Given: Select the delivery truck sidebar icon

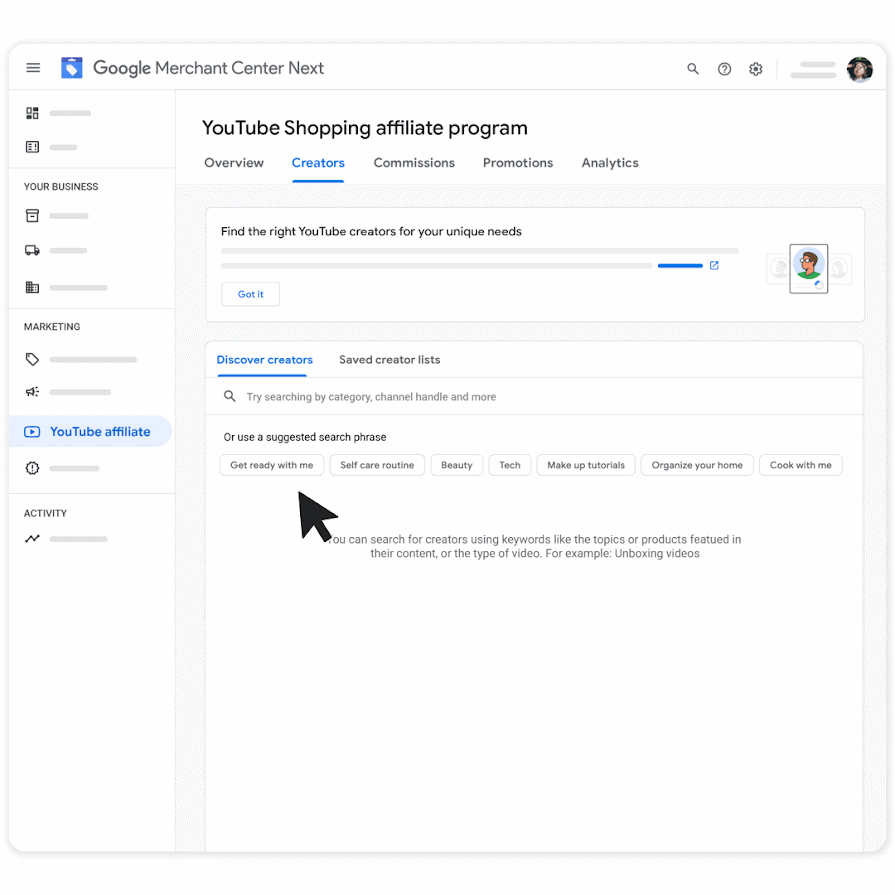Looking at the screenshot, I should pyautogui.click(x=33, y=251).
